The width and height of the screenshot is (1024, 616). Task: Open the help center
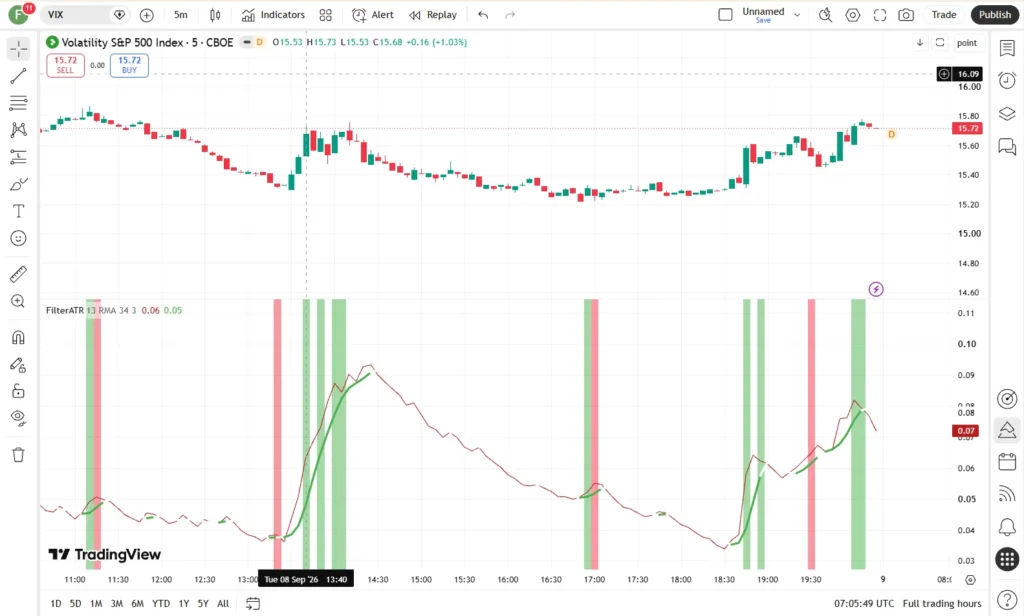pyautogui.click(x=1007, y=599)
